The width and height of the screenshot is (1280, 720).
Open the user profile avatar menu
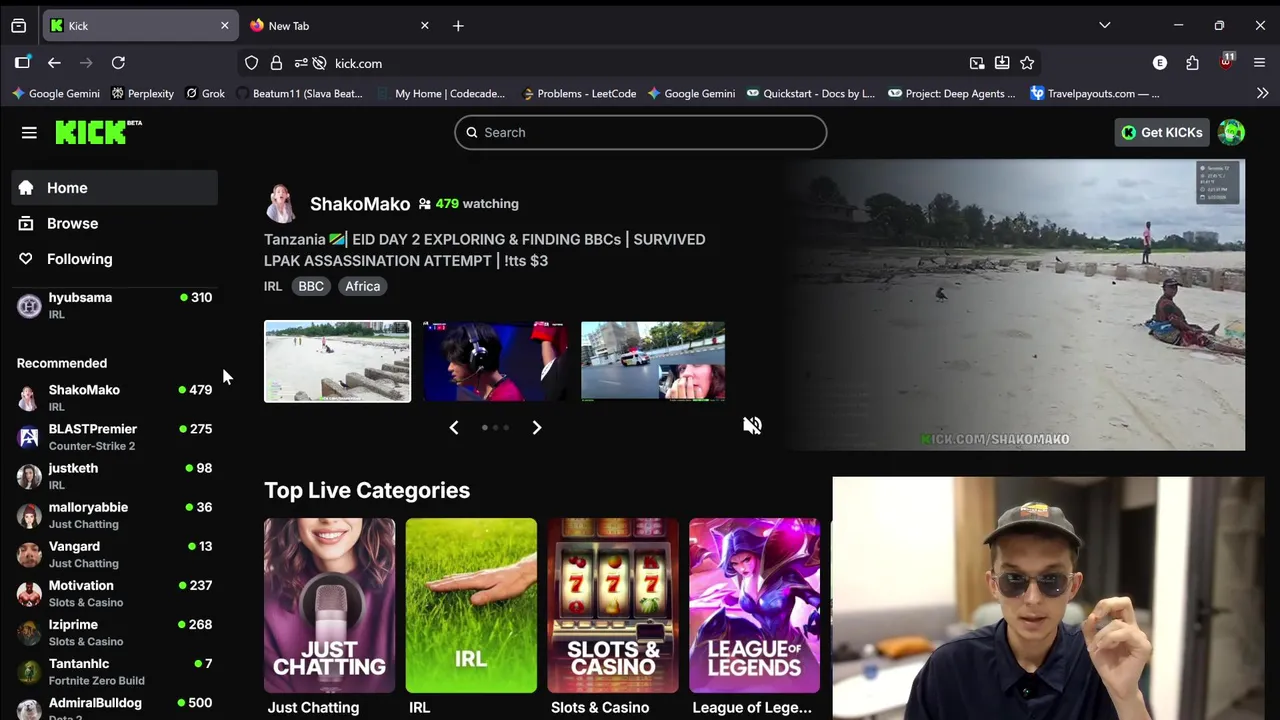[x=1231, y=132]
